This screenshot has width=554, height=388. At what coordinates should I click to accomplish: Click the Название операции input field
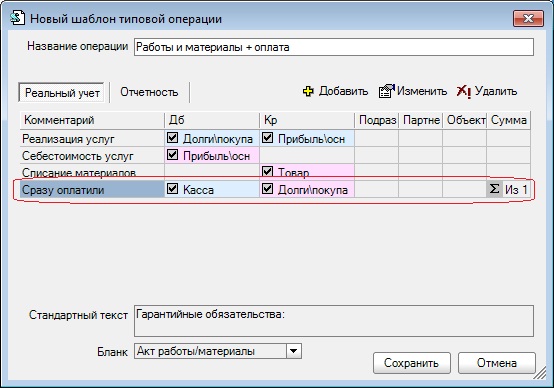pos(334,47)
